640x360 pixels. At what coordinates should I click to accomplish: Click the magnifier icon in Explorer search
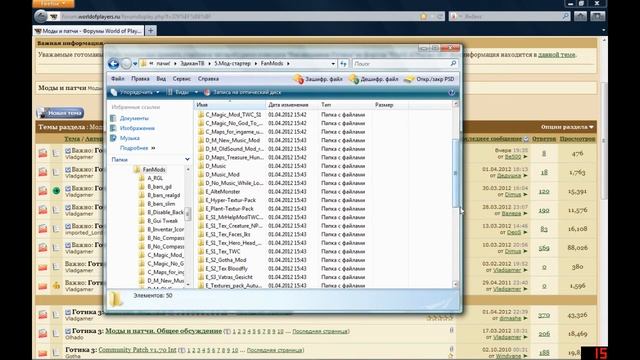pos(453,64)
